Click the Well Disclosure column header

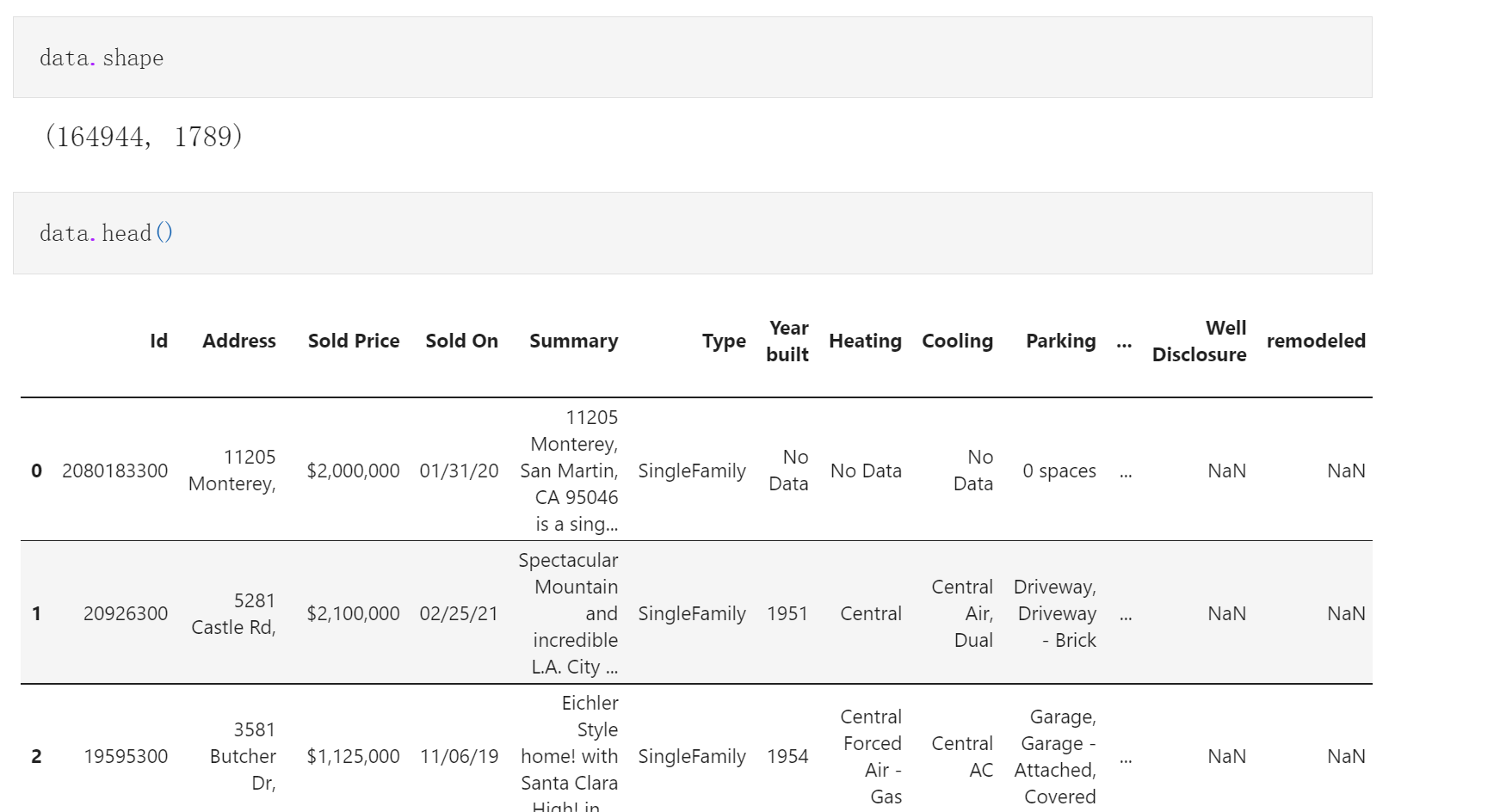tap(1199, 341)
